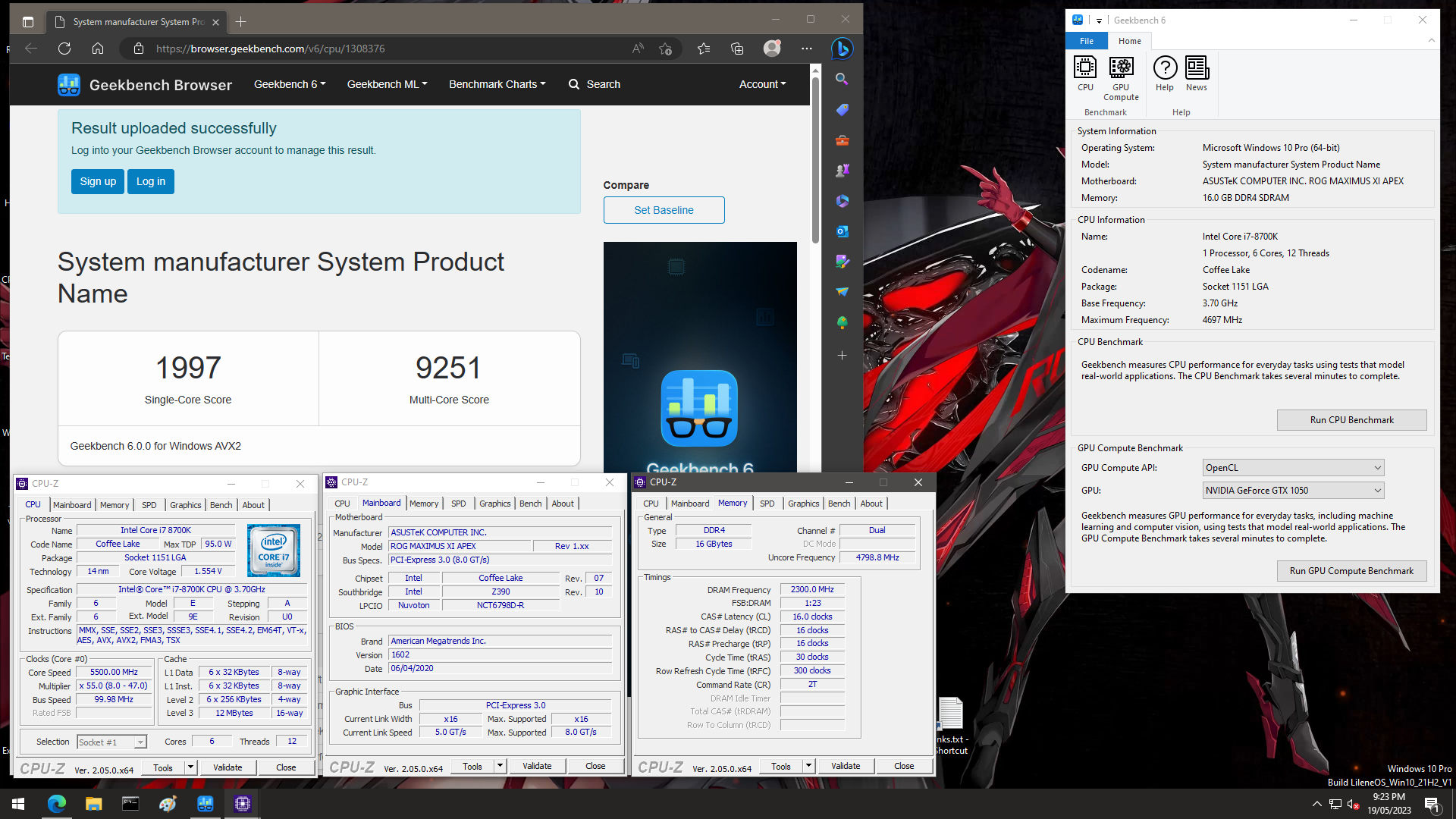The height and width of the screenshot is (819, 1456).
Task: Click Run GPU Compute Benchmark button
Action: click(x=1351, y=571)
